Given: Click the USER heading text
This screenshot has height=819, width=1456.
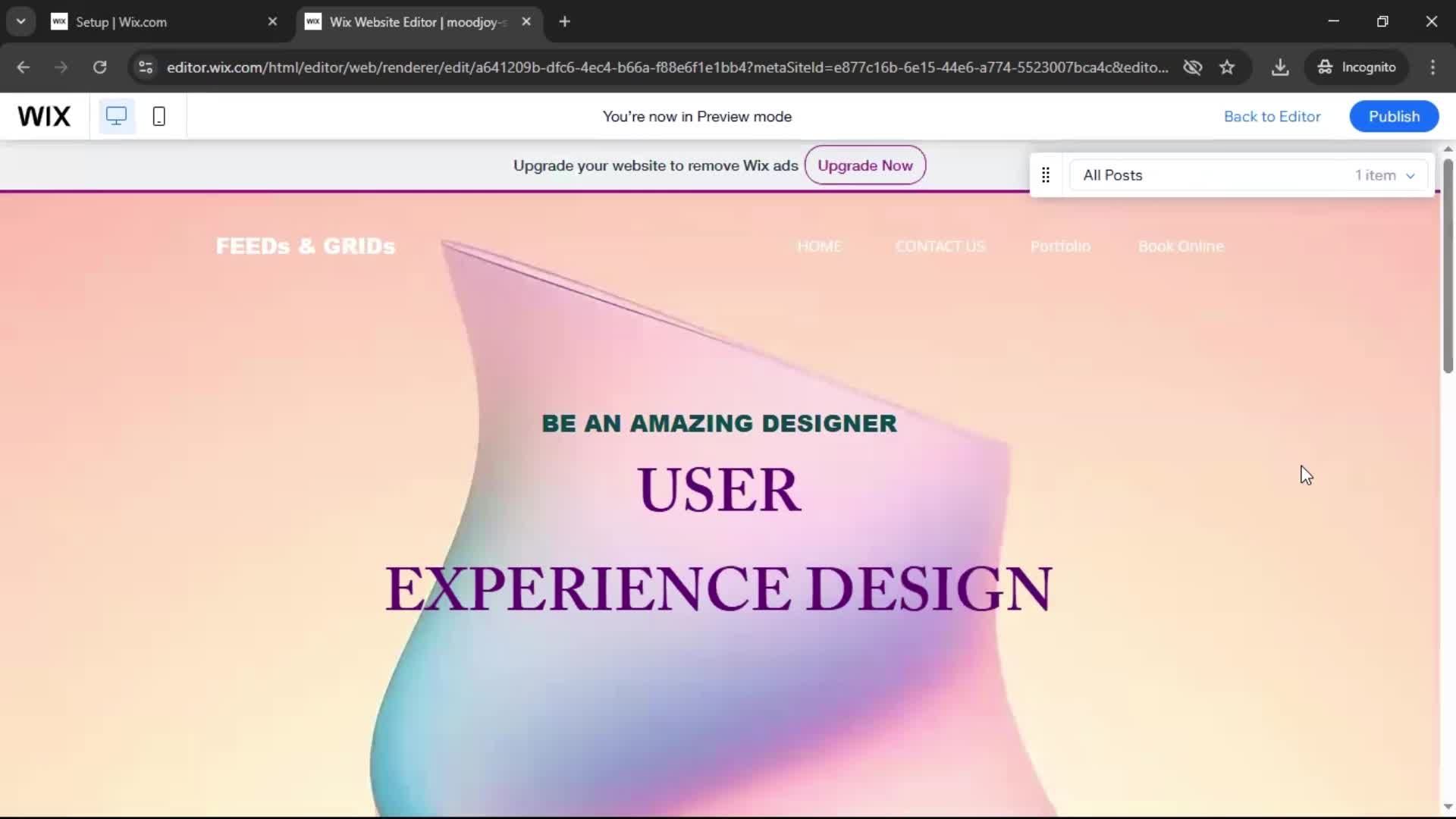Looking at the screenshot, I should pos(719,490).
